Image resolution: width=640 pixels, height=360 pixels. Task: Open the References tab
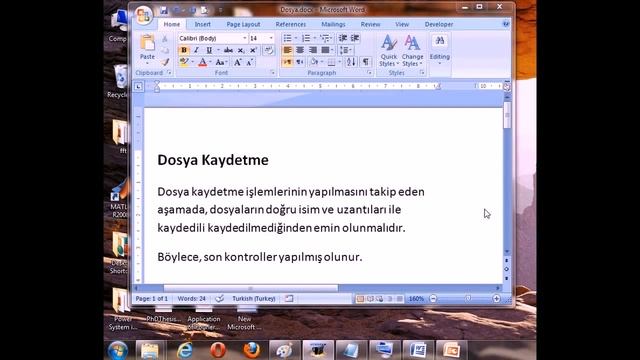click(x=291, y=24)
